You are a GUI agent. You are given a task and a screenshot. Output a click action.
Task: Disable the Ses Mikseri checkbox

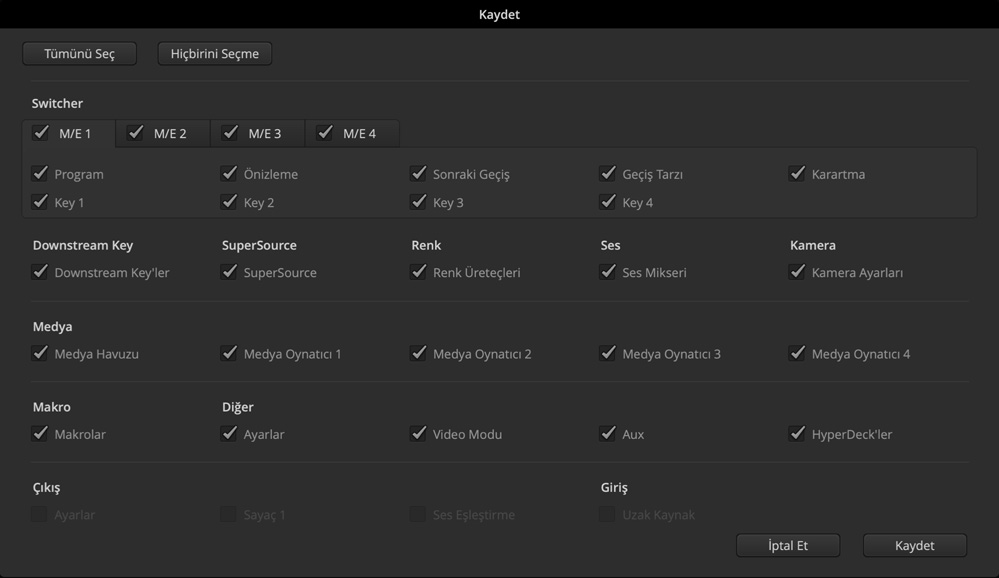click(x=607, y=272)
